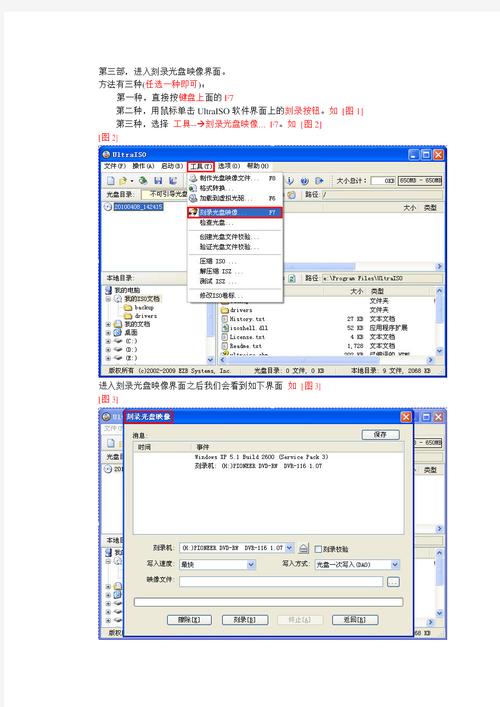Click the help question mark toolbar icon

click(x=305, y=181)
